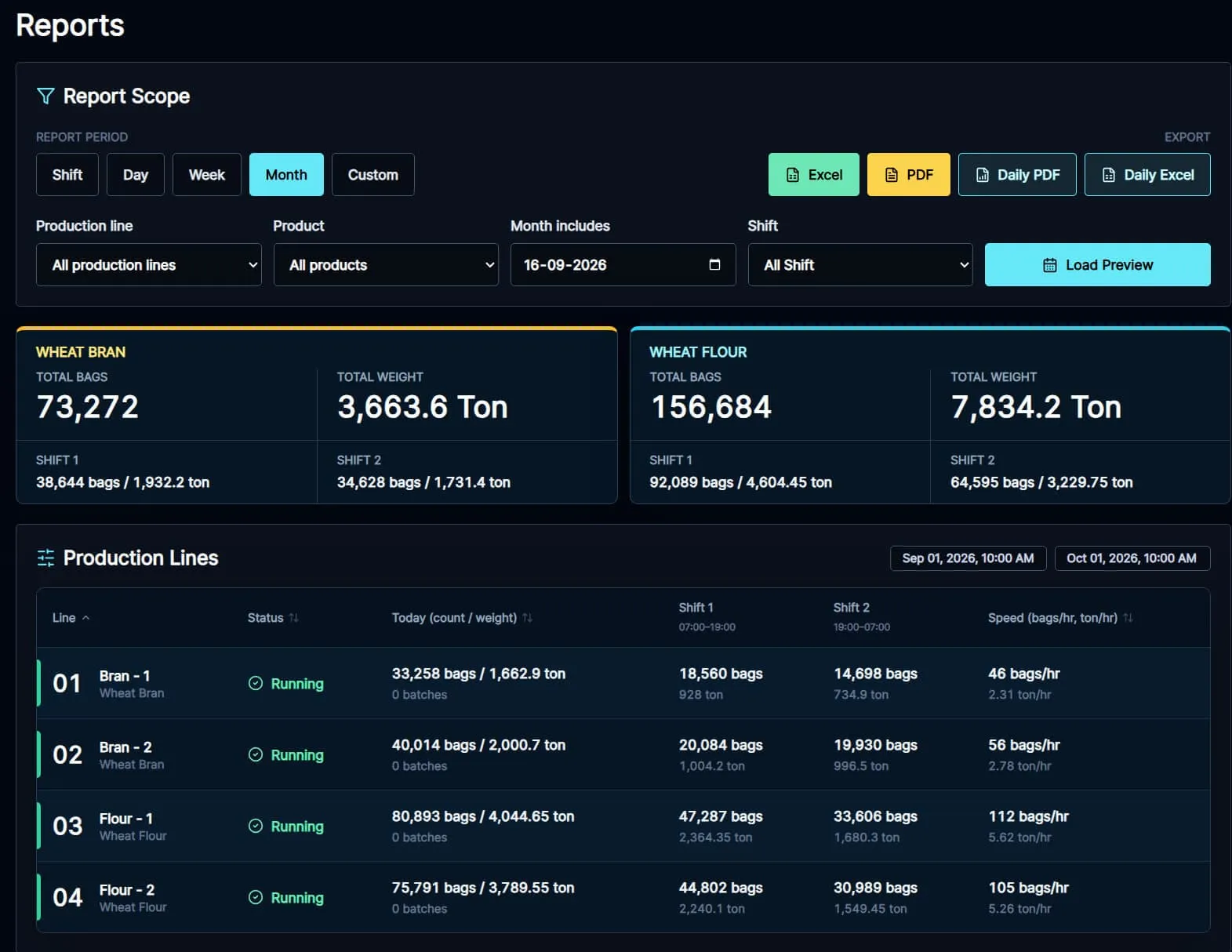Screen dimensions: 1232x952
Task: Sort table by the Line column header
Action: pyautogui.click(x=71, y=618)
